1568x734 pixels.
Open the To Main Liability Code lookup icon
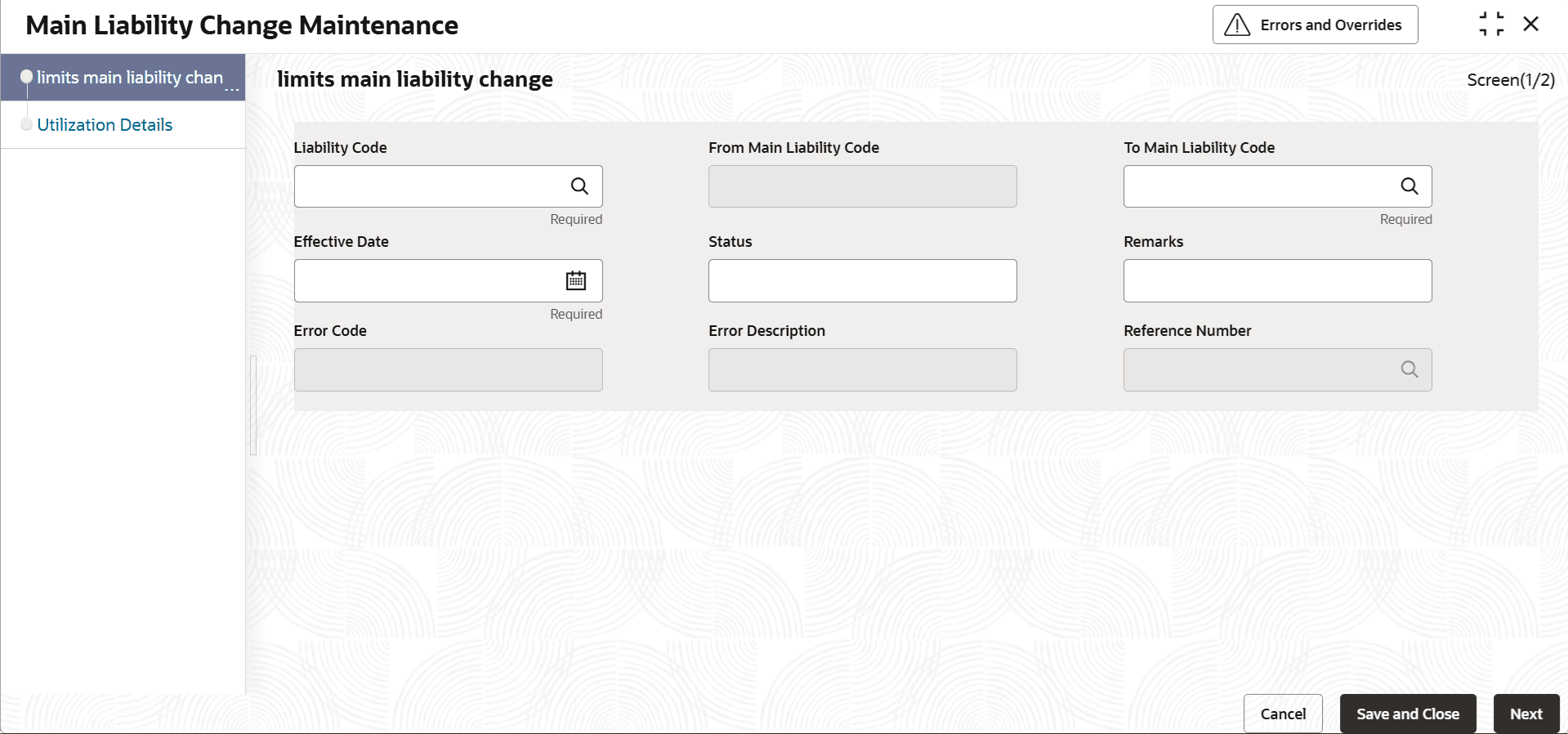click(x=1409, y=186)
